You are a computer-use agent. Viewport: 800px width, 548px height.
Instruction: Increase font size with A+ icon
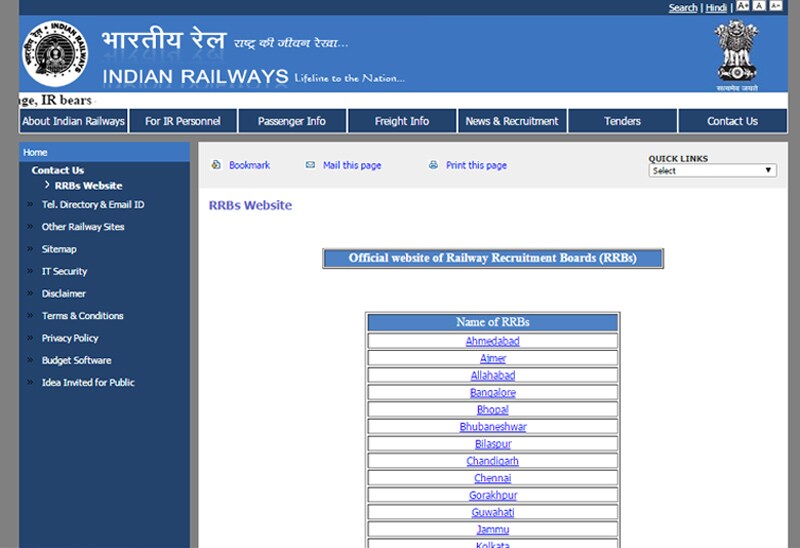point(743,6)
